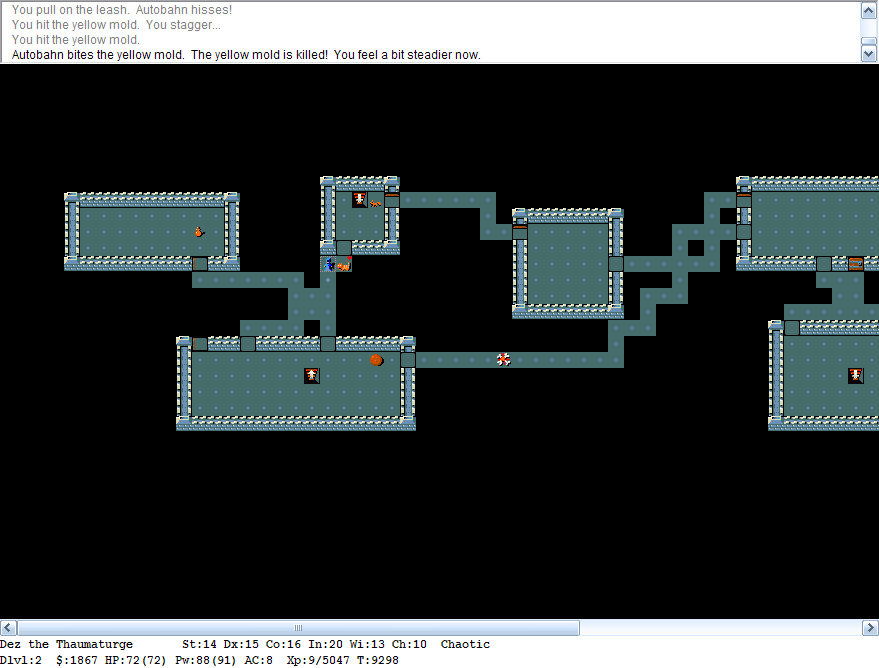Click the Ch:10 charisma stat
Image resolution: width=879 pixels, height=668 pixels.
point(409,644)
